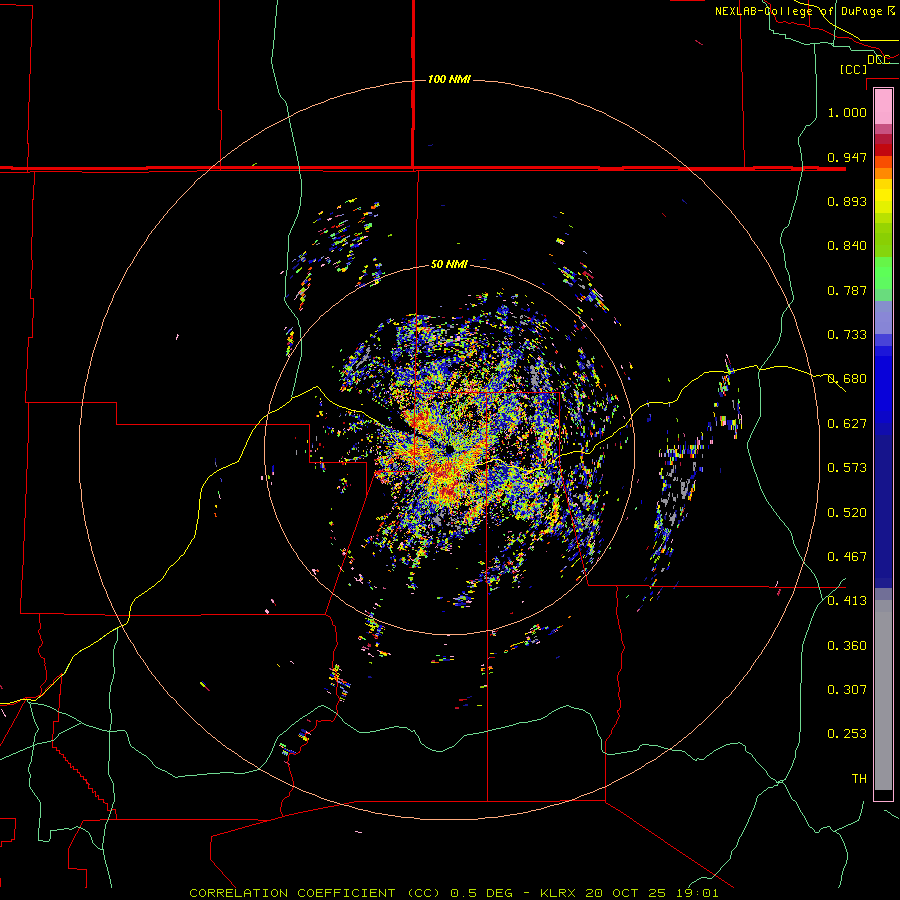Click the 0.413 color scale value

pyautogui.click(x=847, y=601)
